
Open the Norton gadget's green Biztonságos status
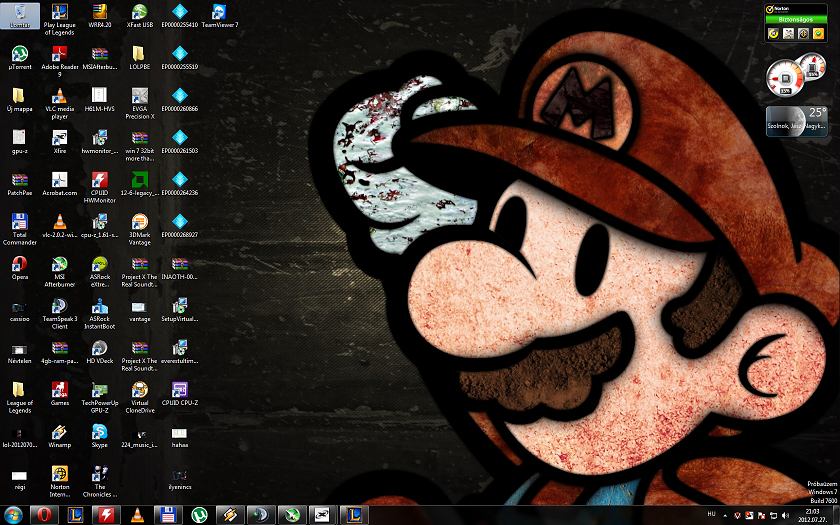pos(796,19)
